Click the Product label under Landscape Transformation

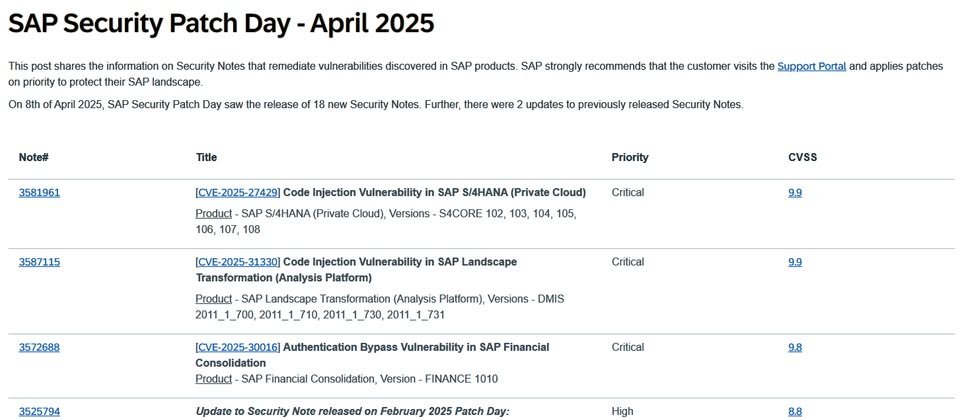coord(214,299)
